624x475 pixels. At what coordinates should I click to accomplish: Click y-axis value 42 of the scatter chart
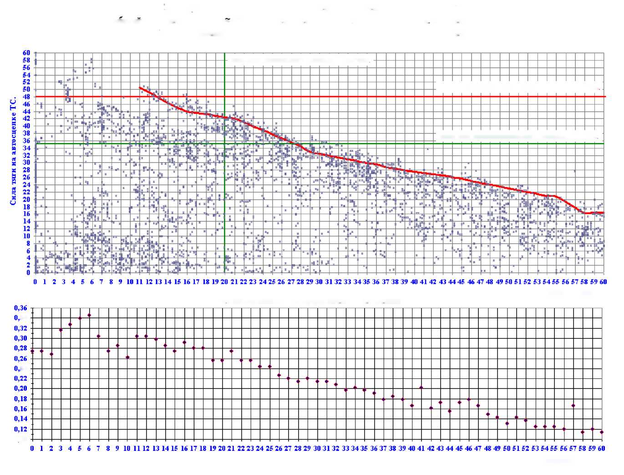tap(26, 119)
